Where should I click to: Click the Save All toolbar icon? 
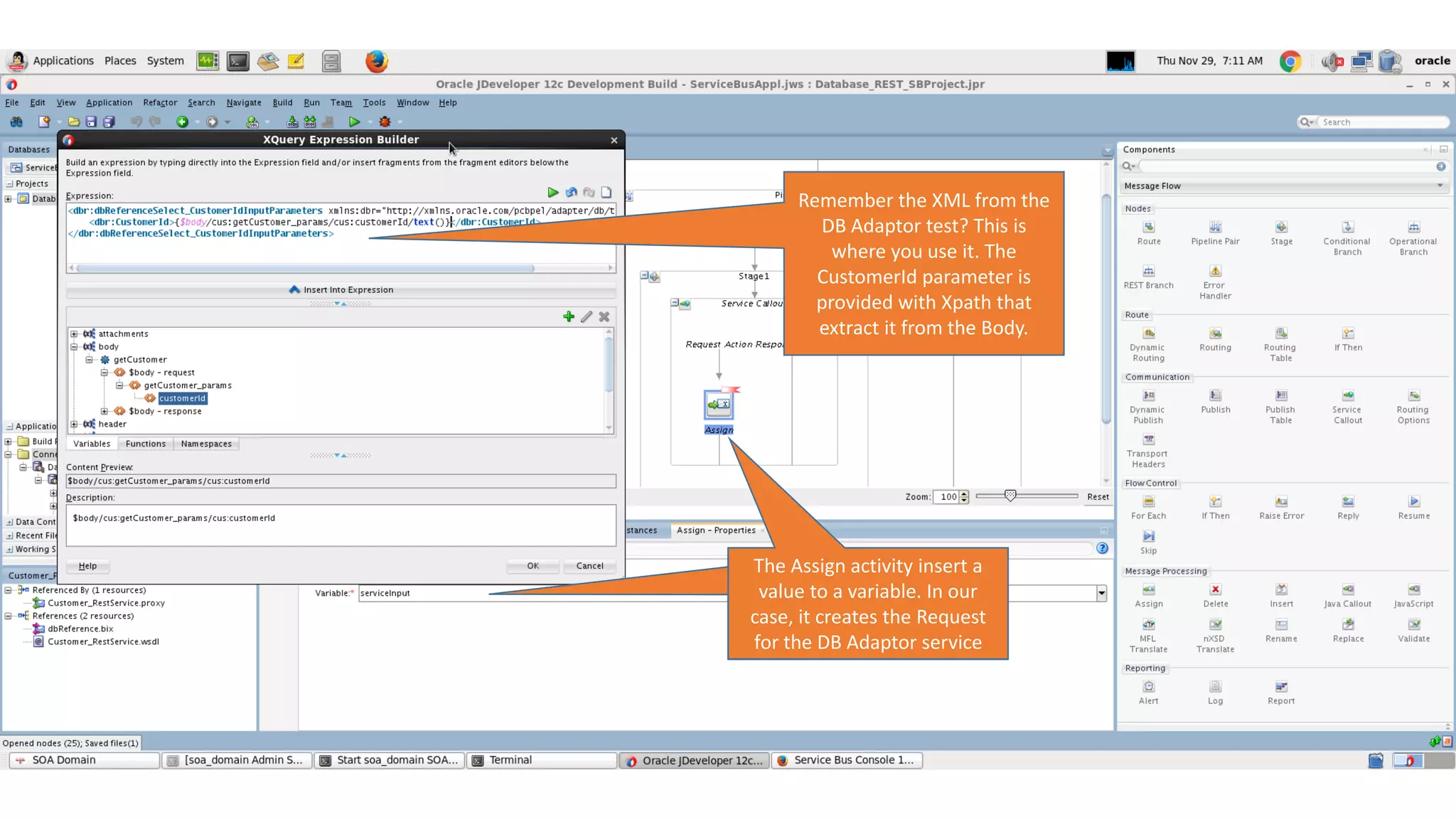[x=109, y=122]
